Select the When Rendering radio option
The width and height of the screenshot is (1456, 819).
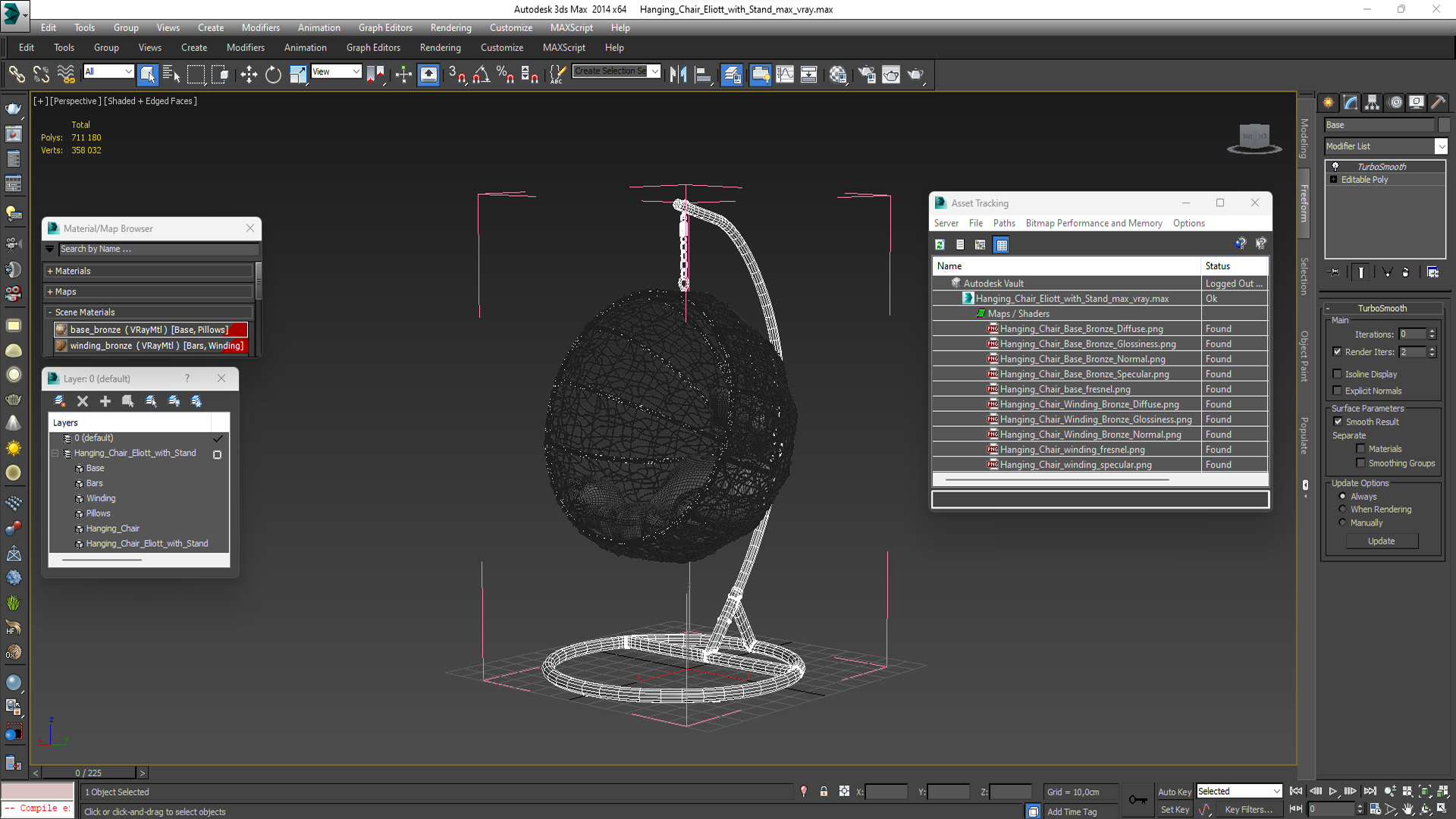1343,510
